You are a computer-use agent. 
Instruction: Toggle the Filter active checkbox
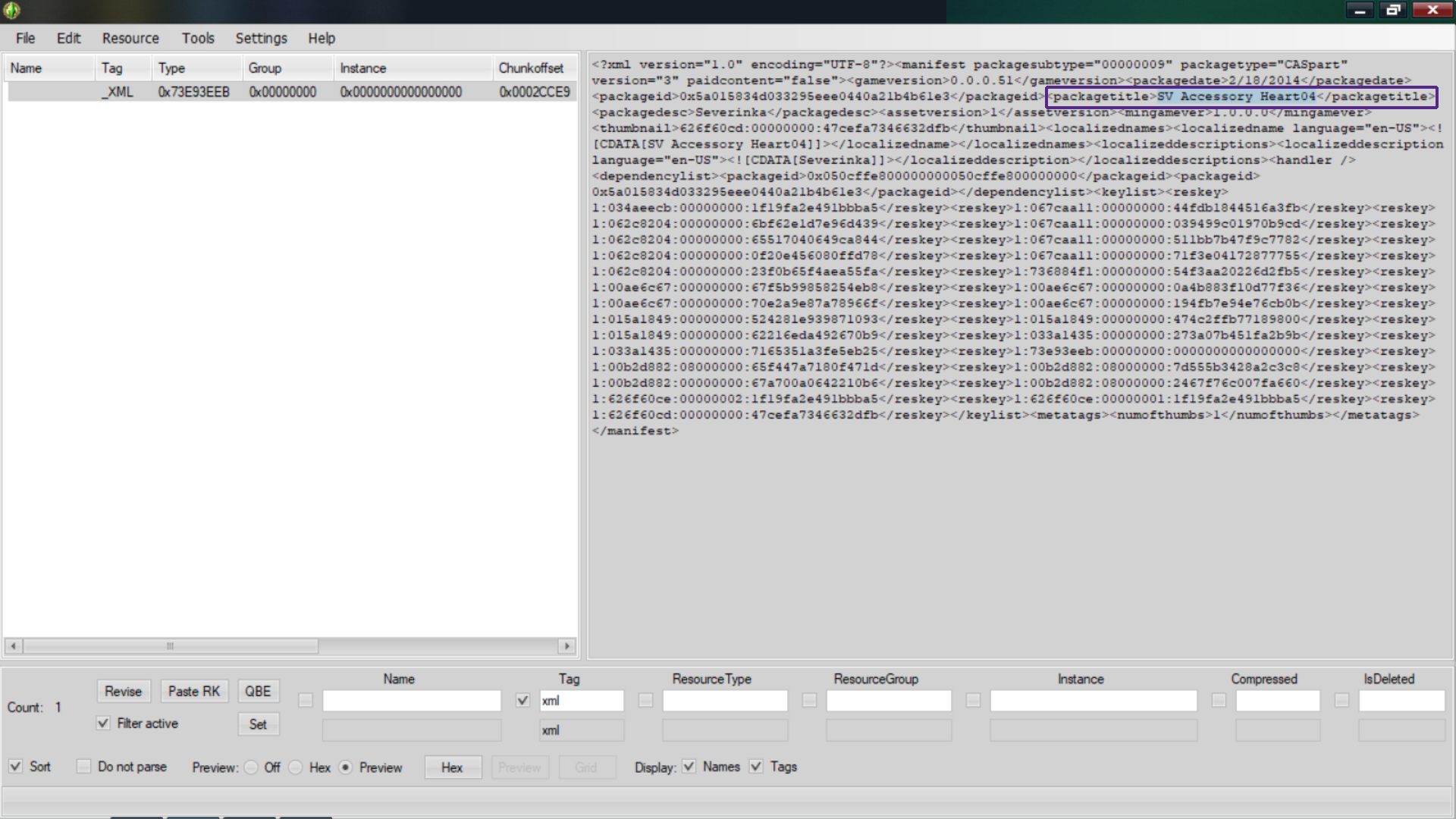click(103, 723)
